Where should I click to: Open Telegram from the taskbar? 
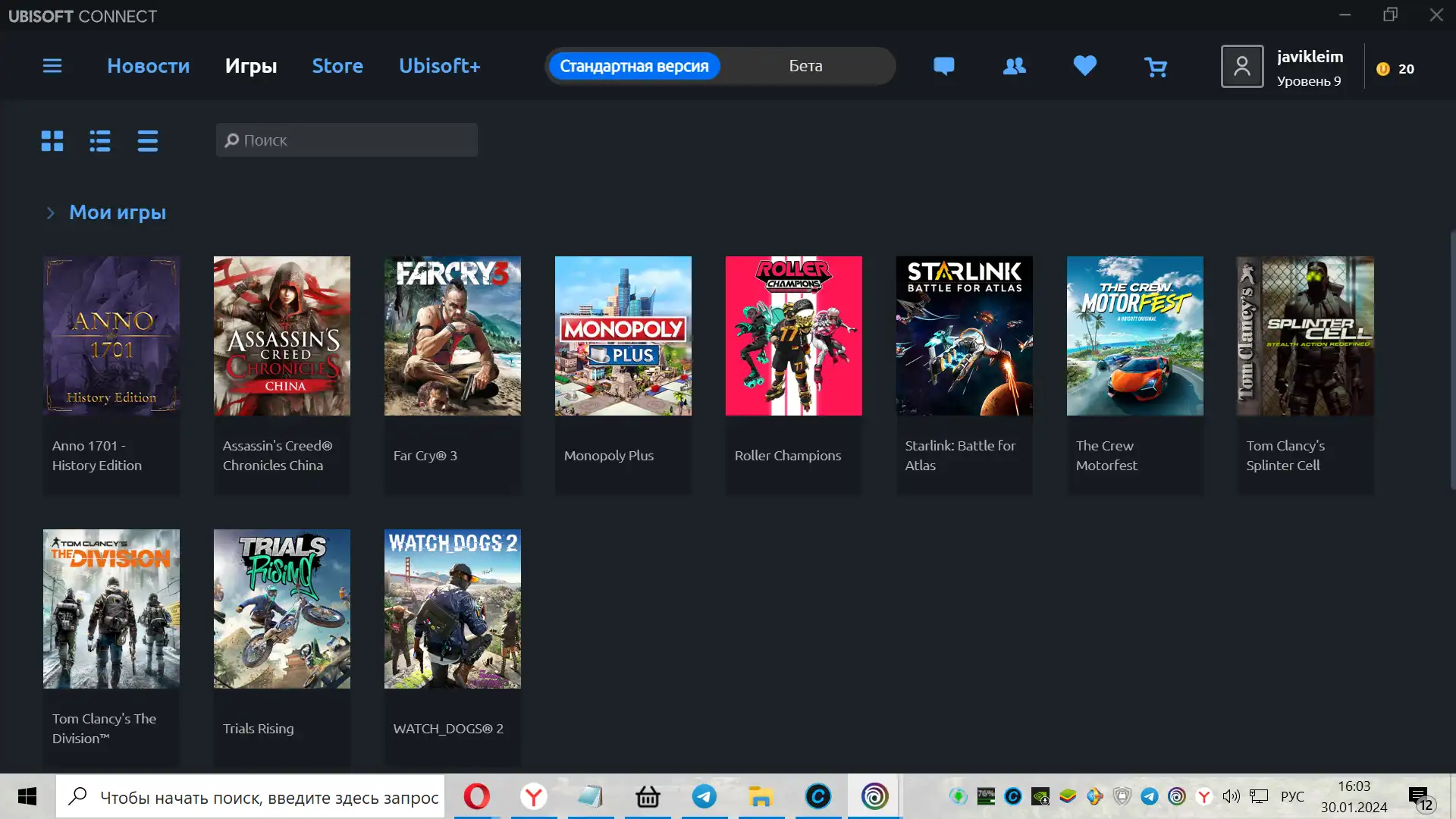pyautogui.click(x=704, y=797)
